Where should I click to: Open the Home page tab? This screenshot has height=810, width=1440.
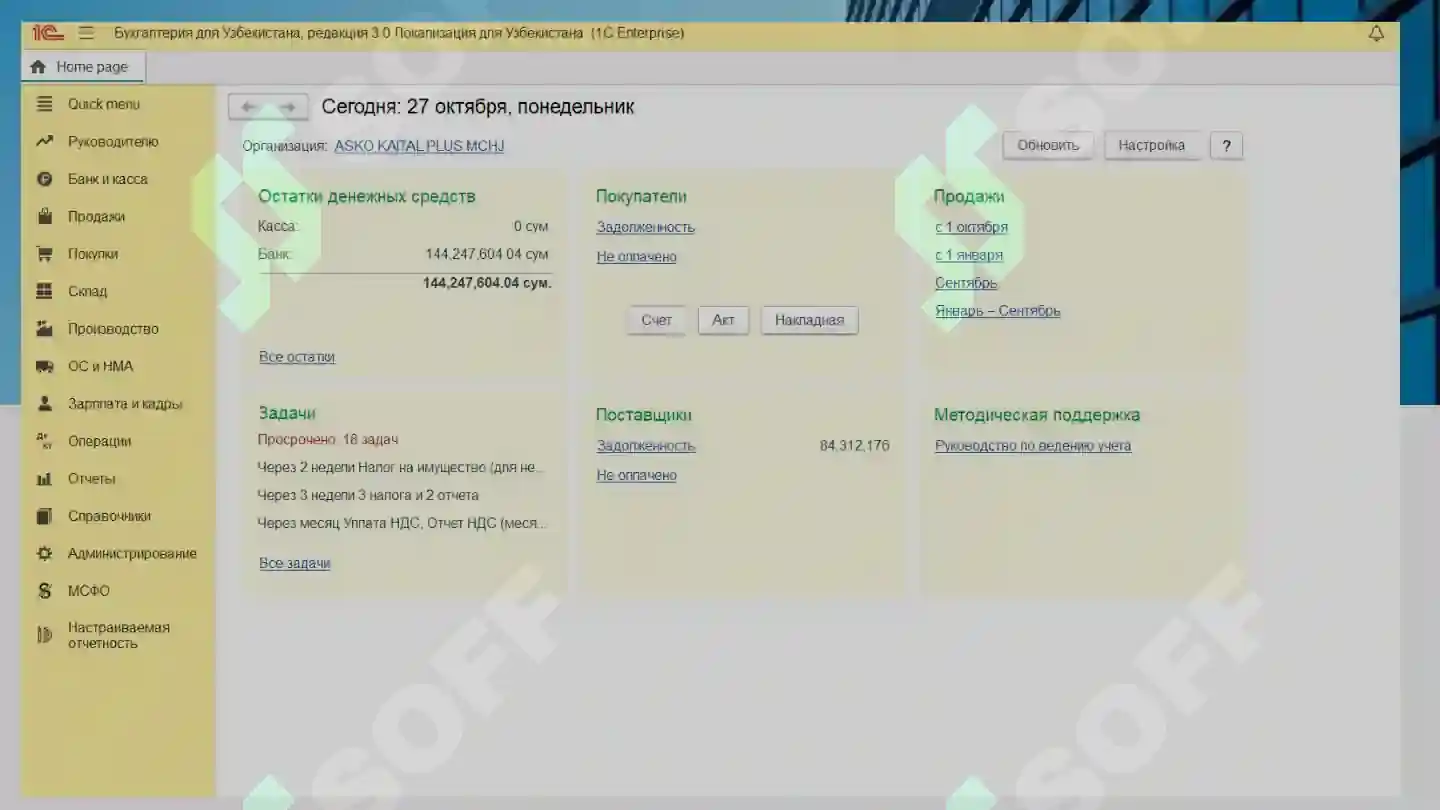[82, 67]
